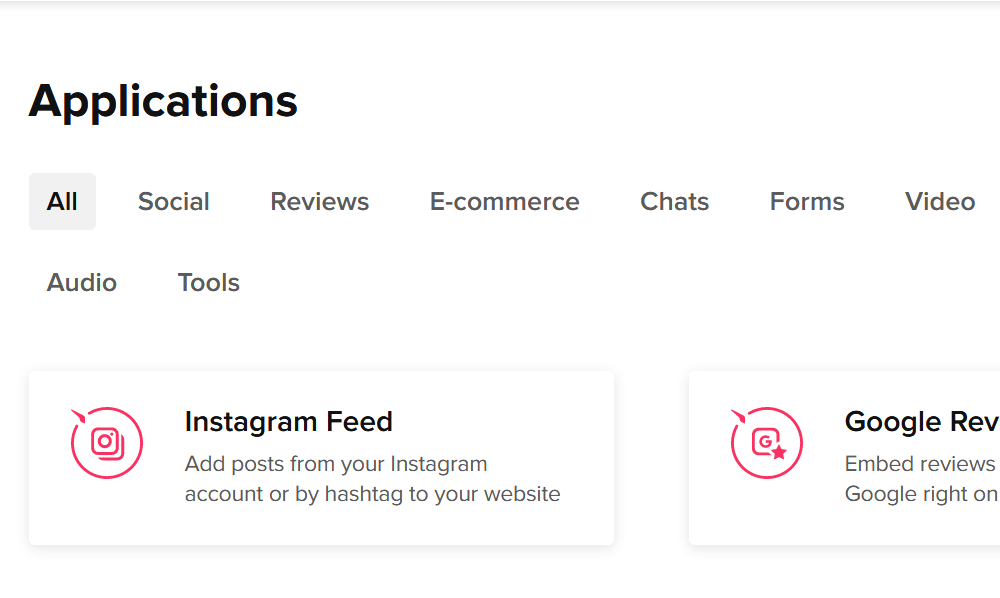
Task: Select the All category tab
Action: pos(62,202)
